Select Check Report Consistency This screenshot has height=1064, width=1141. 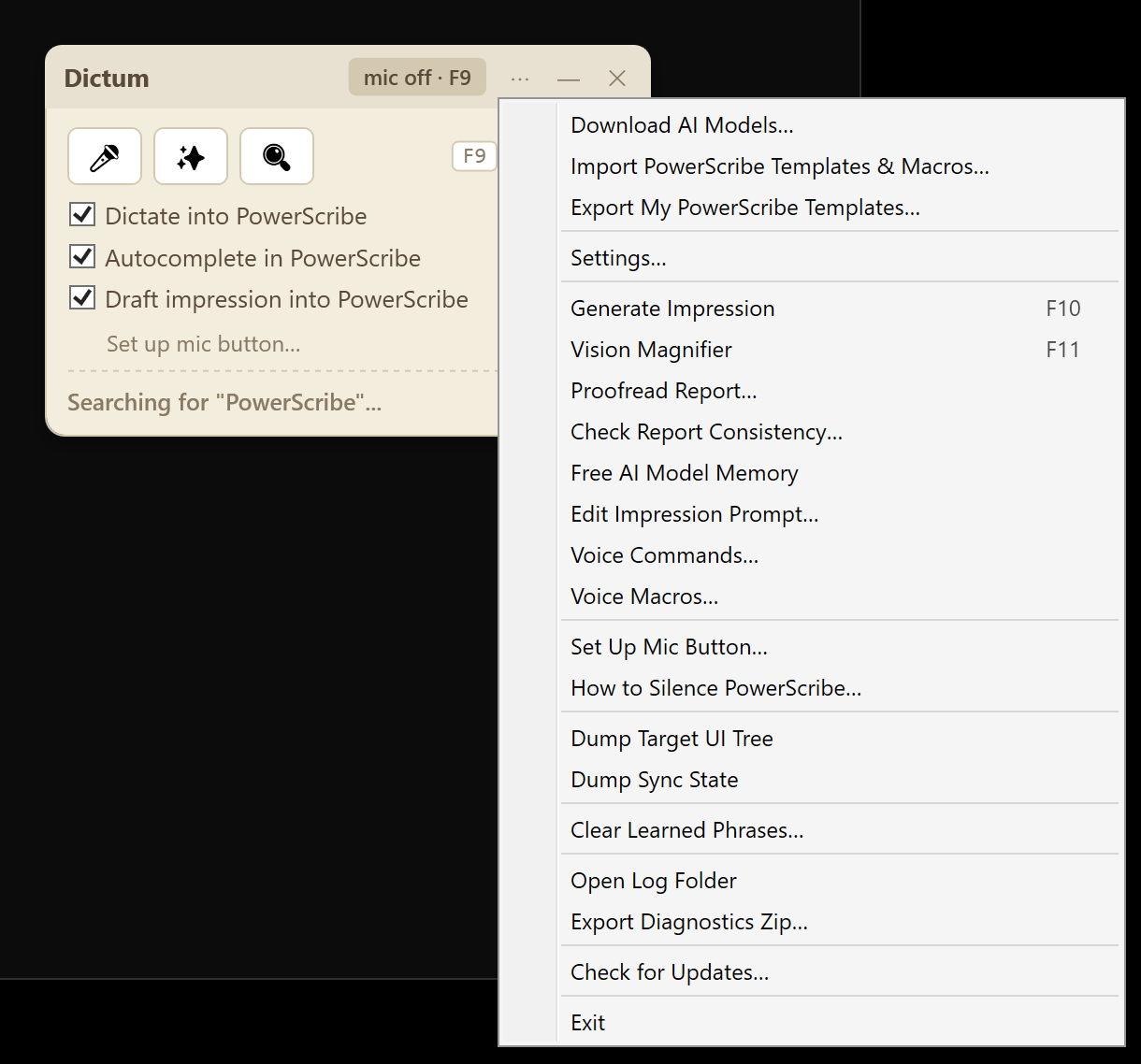[840, 432]
